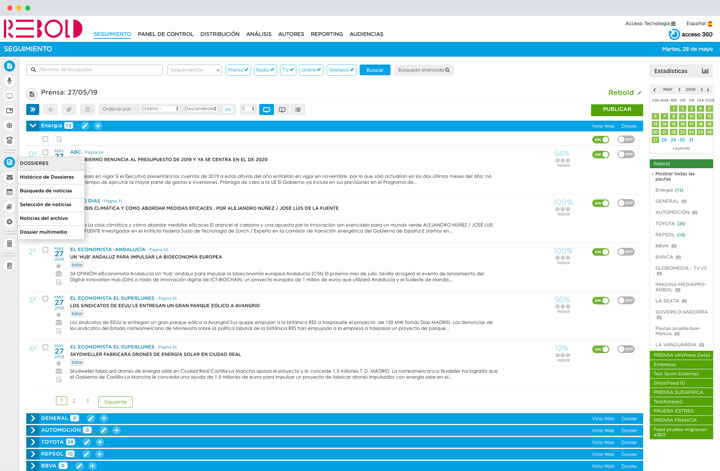720x471 pixels.
Task: Open the PANEL DE CONTROL tab
Action: [x=165, y=34]
